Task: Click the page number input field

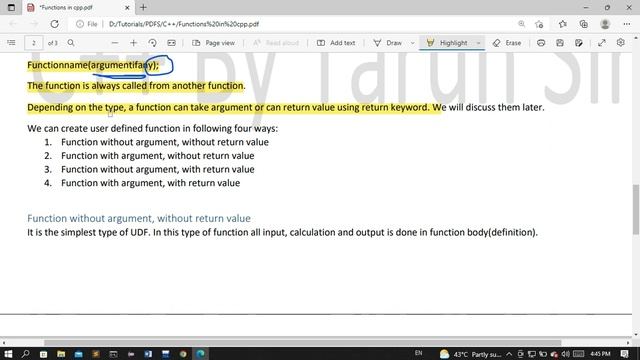Action: click(33, 43)
